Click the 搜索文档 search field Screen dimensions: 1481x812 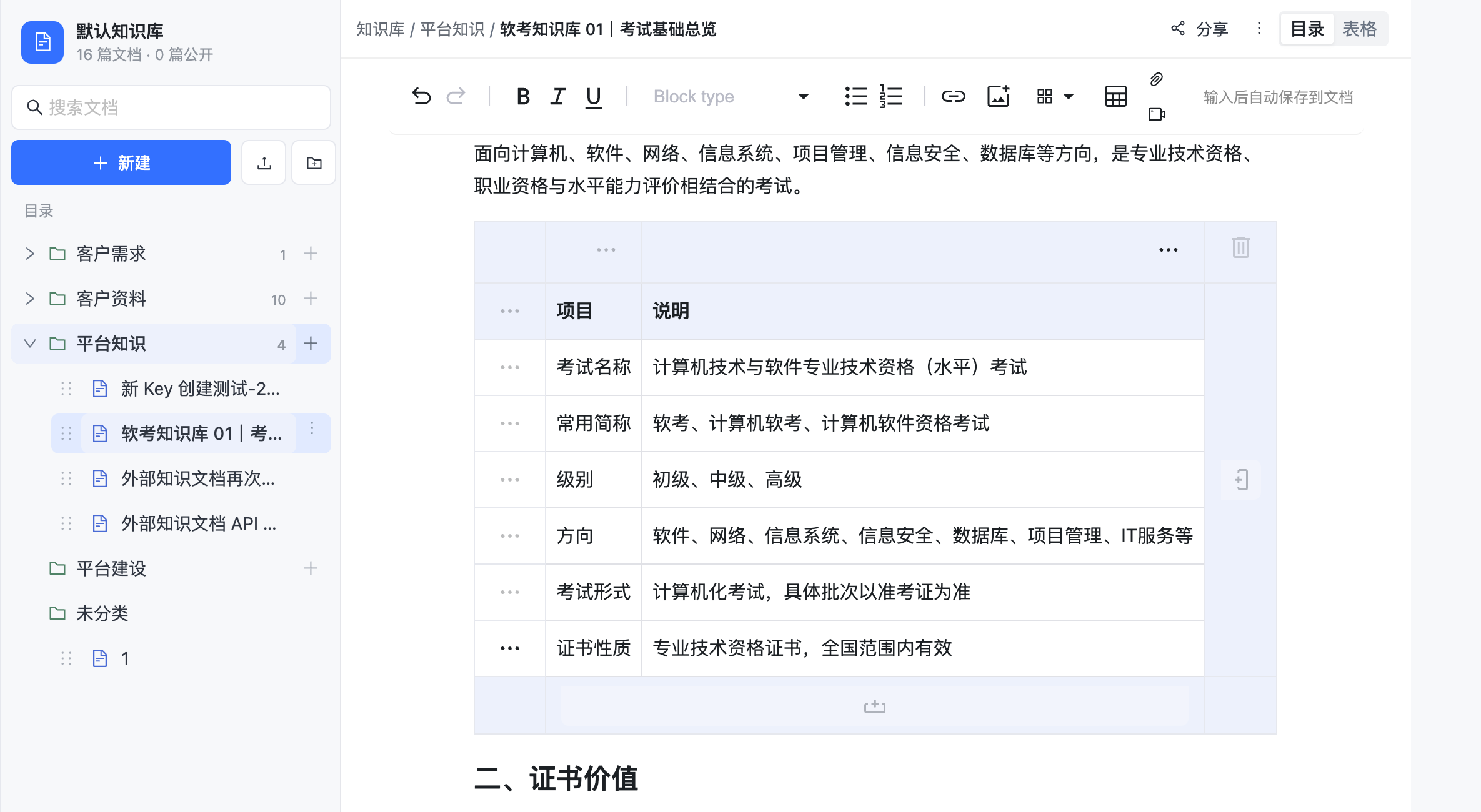[171, 107]
